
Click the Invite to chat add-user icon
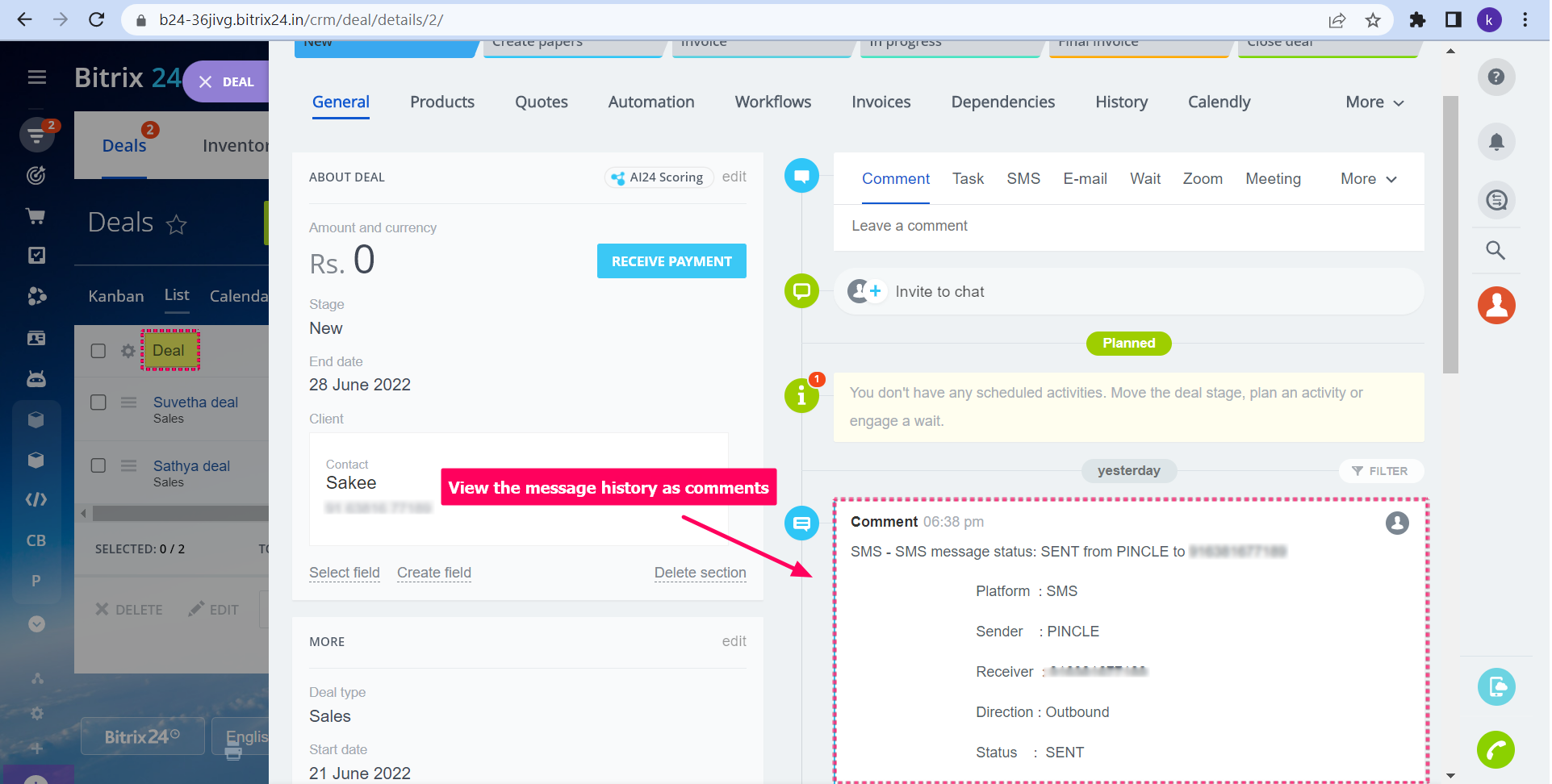point(865,291)
